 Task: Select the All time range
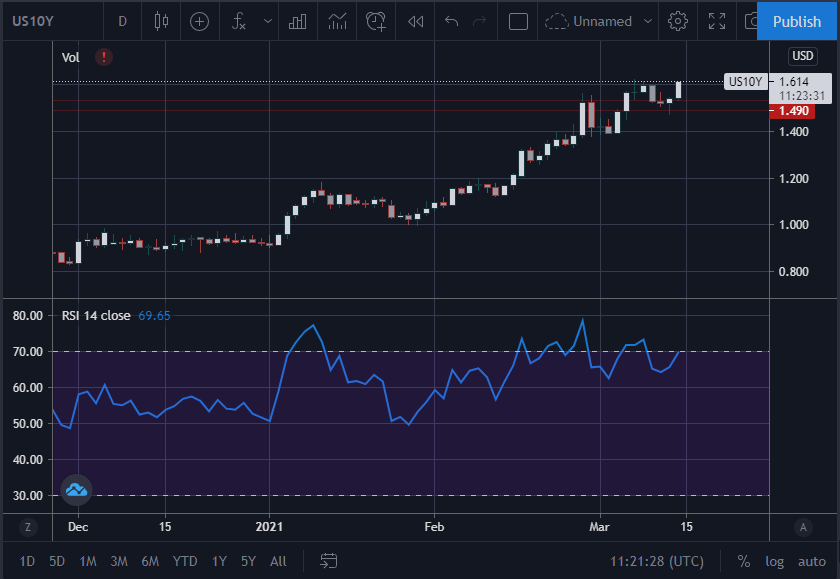pyautogui.click(x=278, y=561)
